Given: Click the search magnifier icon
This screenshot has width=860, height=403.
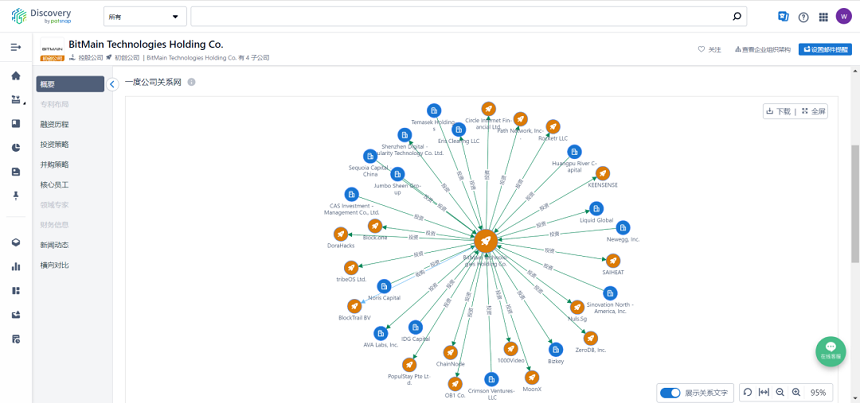Looking at the screenshot, I should click(738, 17).
